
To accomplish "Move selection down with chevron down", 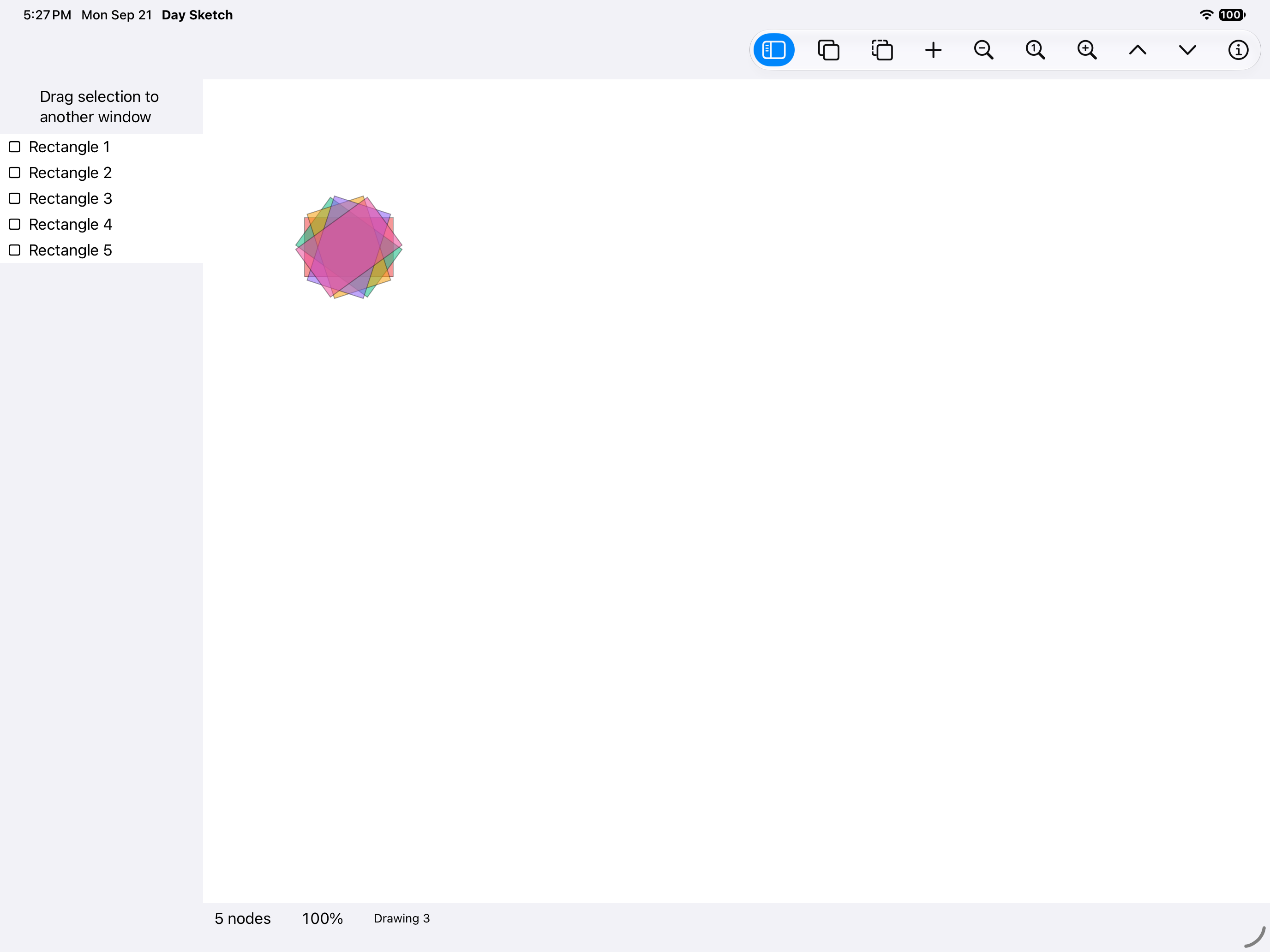I will [1188, 50].
